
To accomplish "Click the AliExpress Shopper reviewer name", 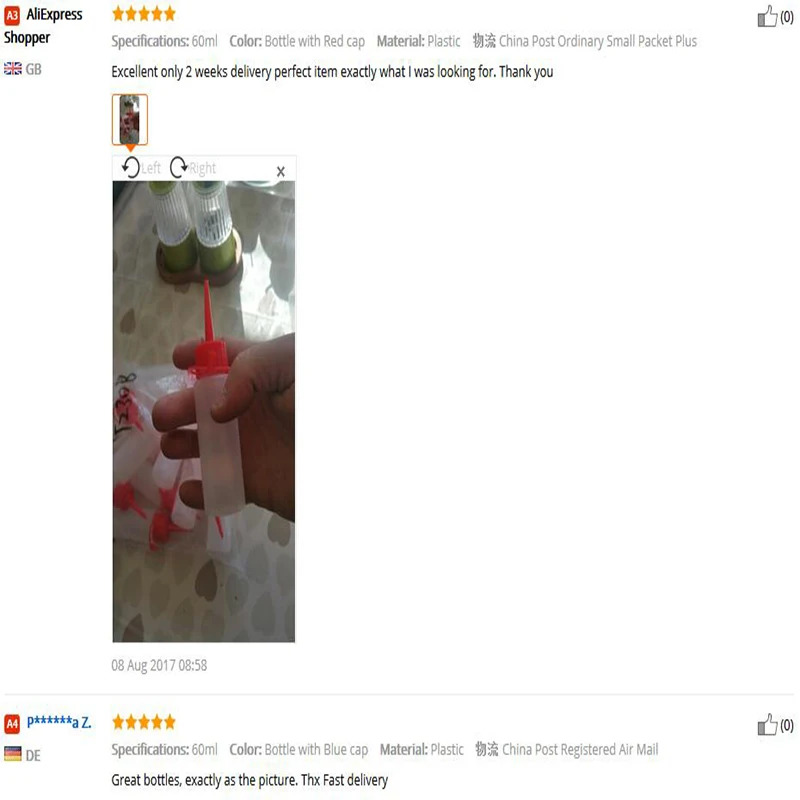I will (43, 26).
